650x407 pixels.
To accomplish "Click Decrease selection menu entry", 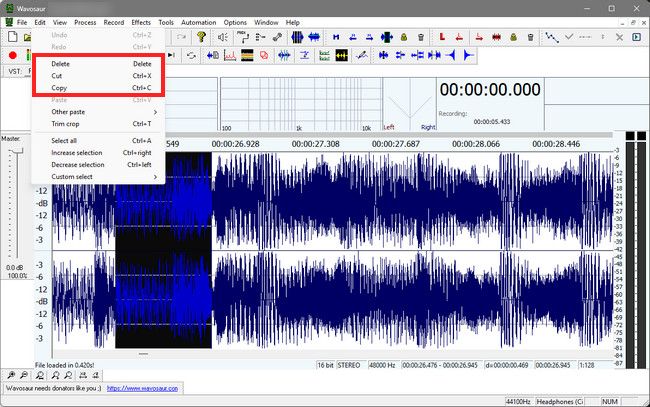I will (99, 165).
